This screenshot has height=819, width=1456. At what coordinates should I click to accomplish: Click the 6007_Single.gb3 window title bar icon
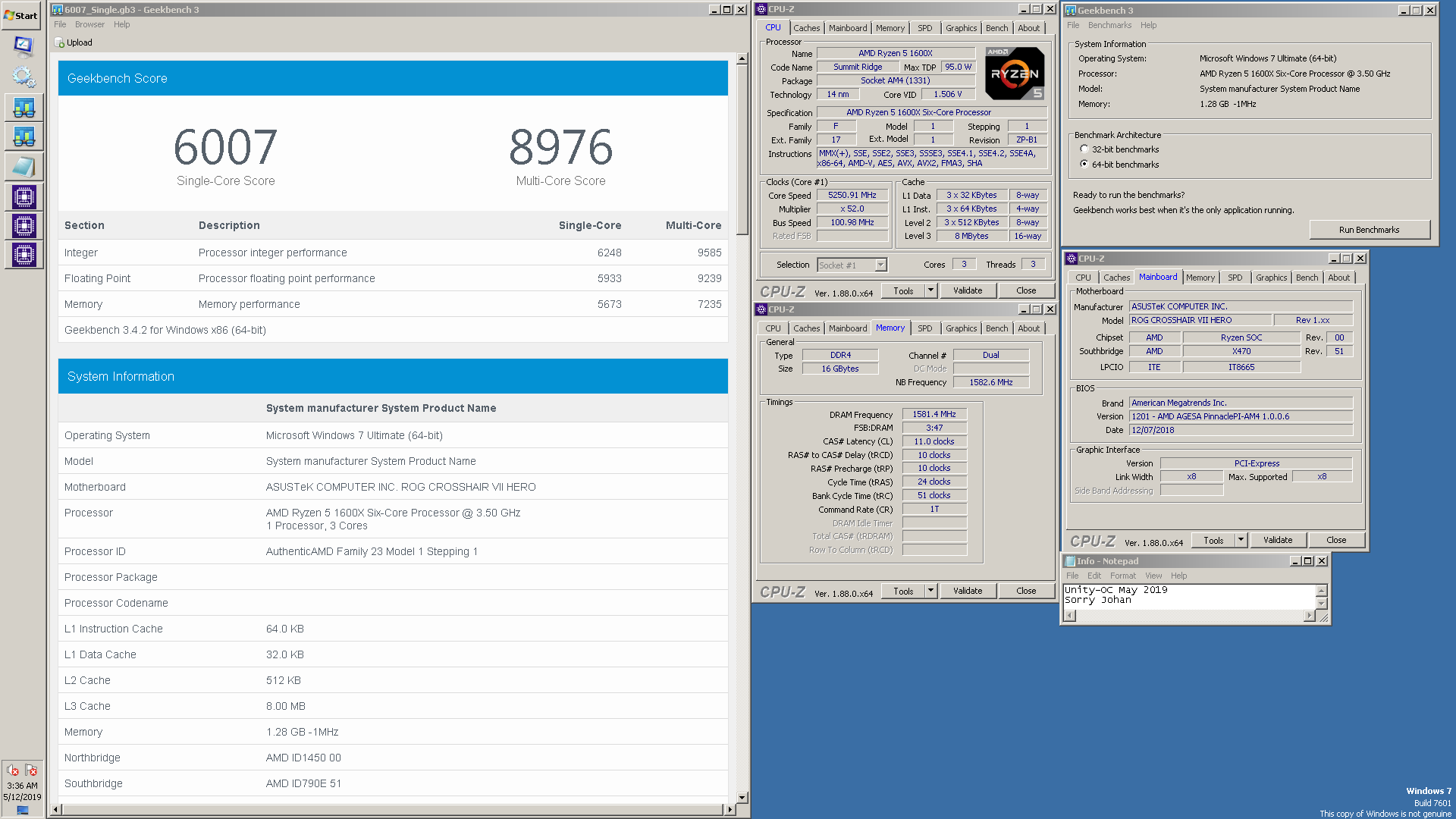[58, 10]
